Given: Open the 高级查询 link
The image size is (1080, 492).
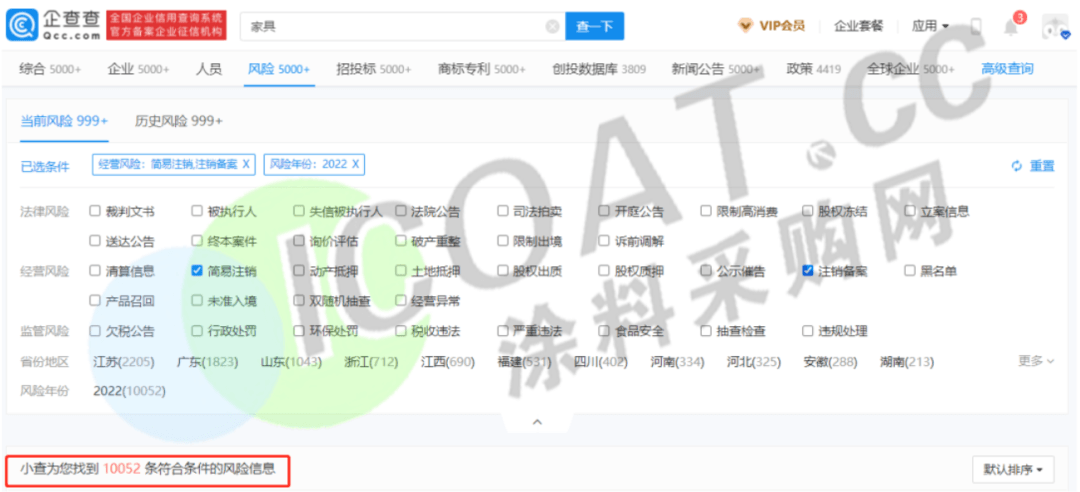Looking at the screenshot, I should (x=1007, y=69).
